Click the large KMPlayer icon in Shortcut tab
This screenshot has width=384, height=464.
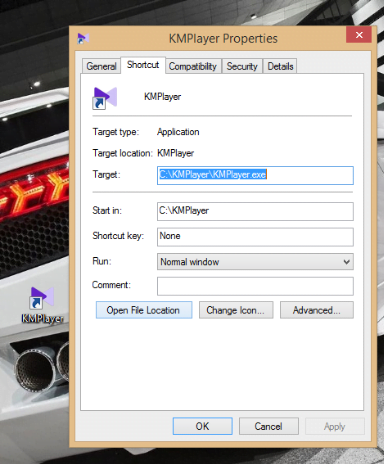pyautogui.click(x=104, y=98)
